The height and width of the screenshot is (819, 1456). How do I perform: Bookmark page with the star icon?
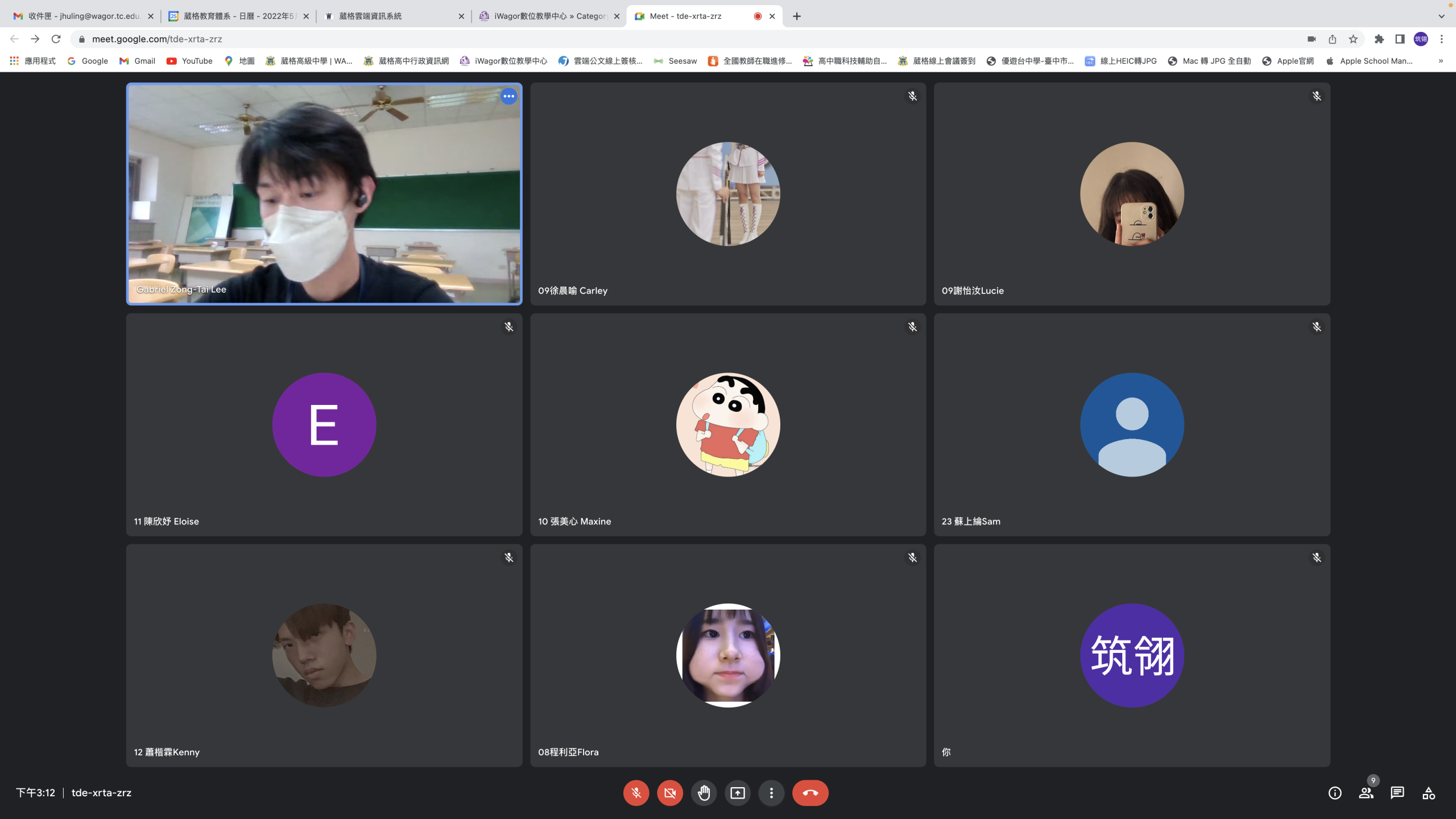(x=1353, y=39)
